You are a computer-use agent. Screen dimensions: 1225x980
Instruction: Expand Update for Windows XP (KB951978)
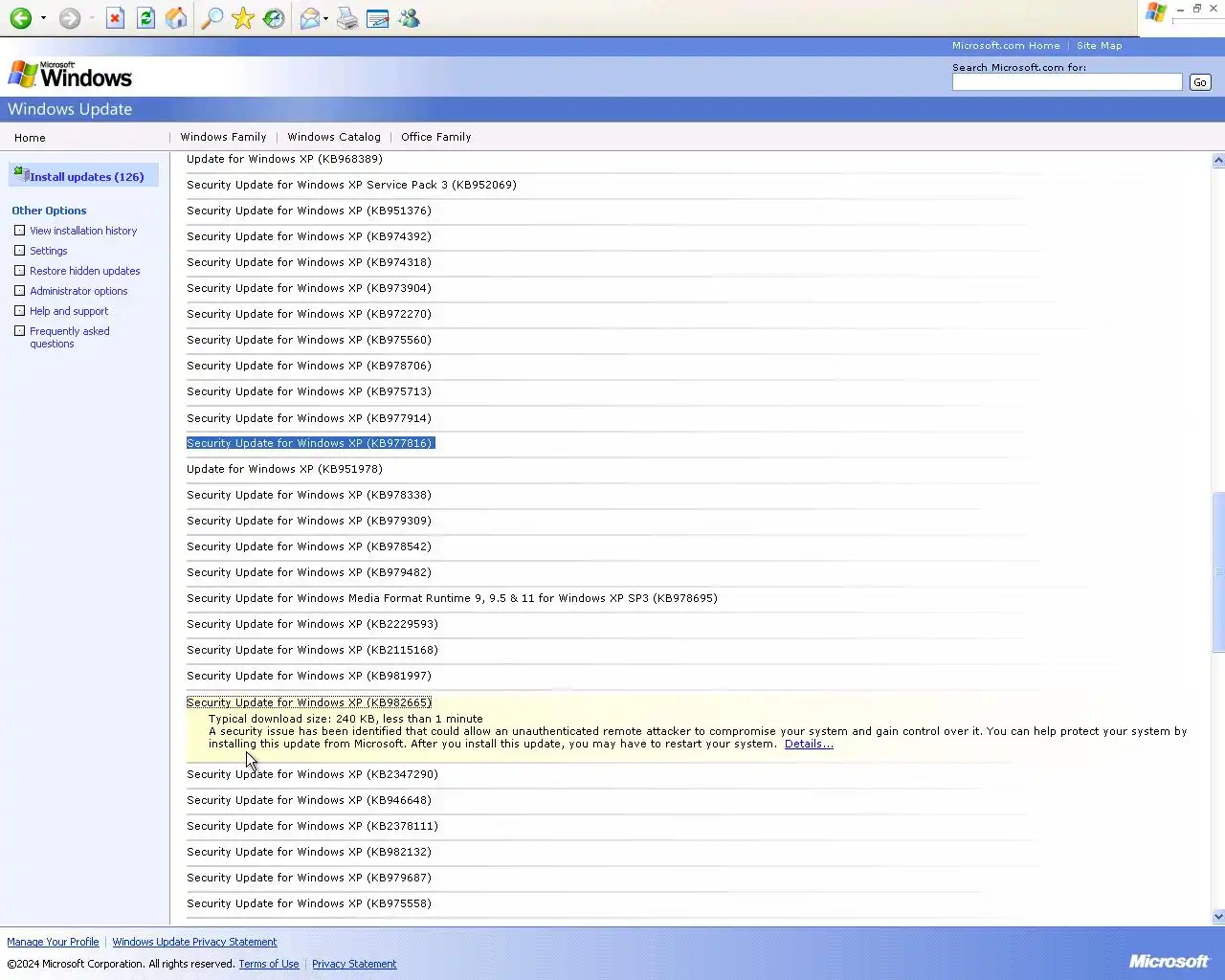pos(284,469)
